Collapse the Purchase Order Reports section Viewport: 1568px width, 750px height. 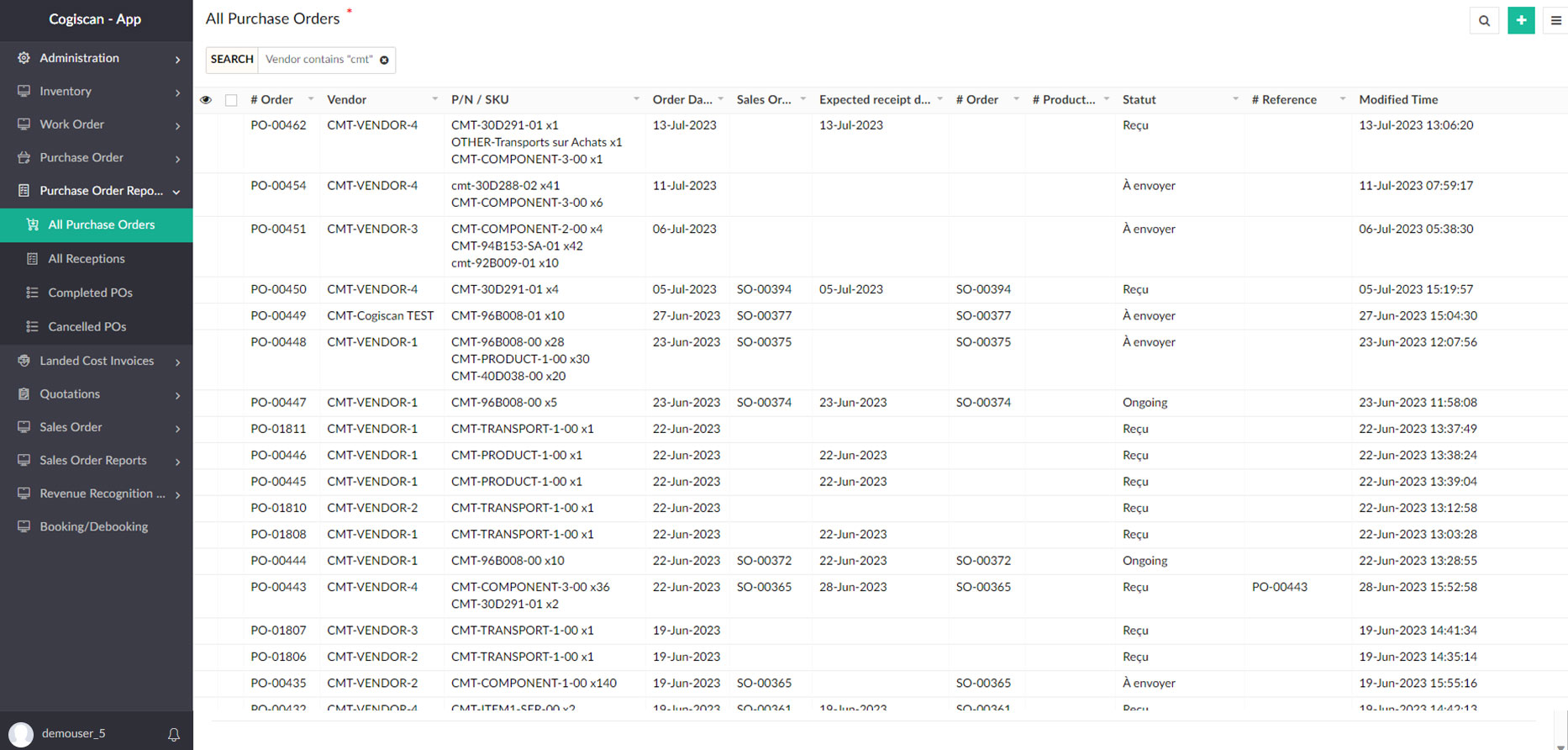coord(176,192)
